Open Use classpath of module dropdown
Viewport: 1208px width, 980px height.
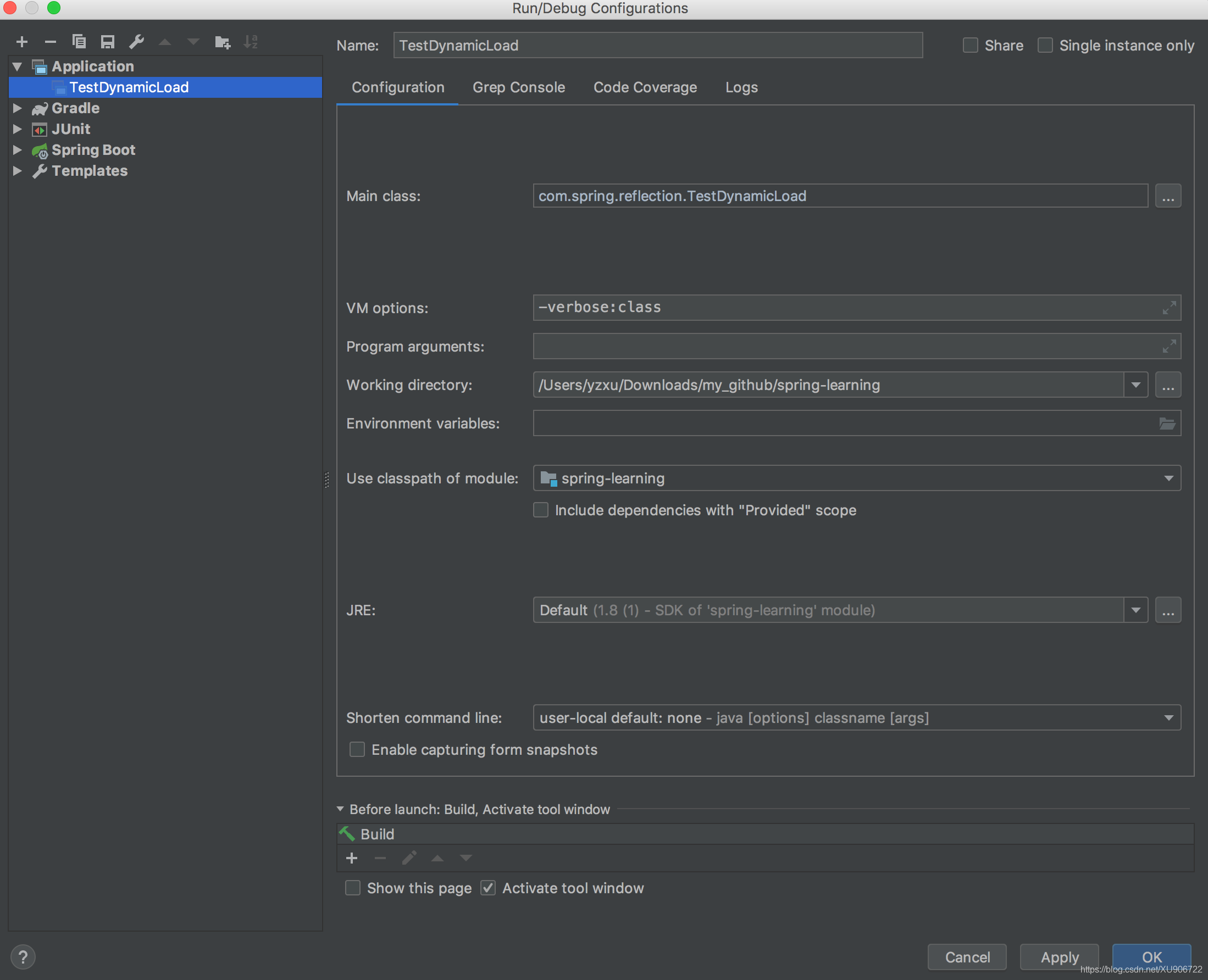click(x=1168, y=478)
